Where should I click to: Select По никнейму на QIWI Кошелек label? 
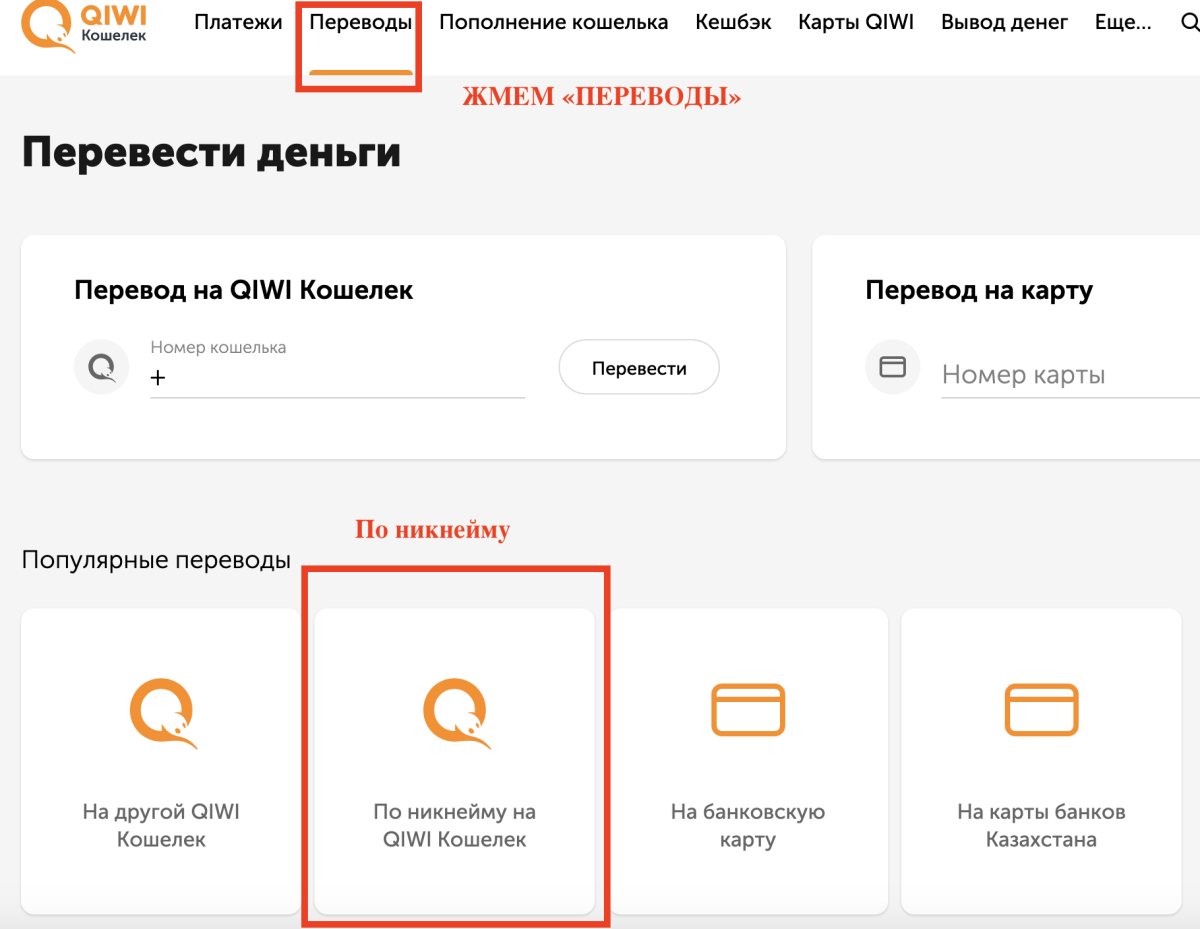coord(455,825)
